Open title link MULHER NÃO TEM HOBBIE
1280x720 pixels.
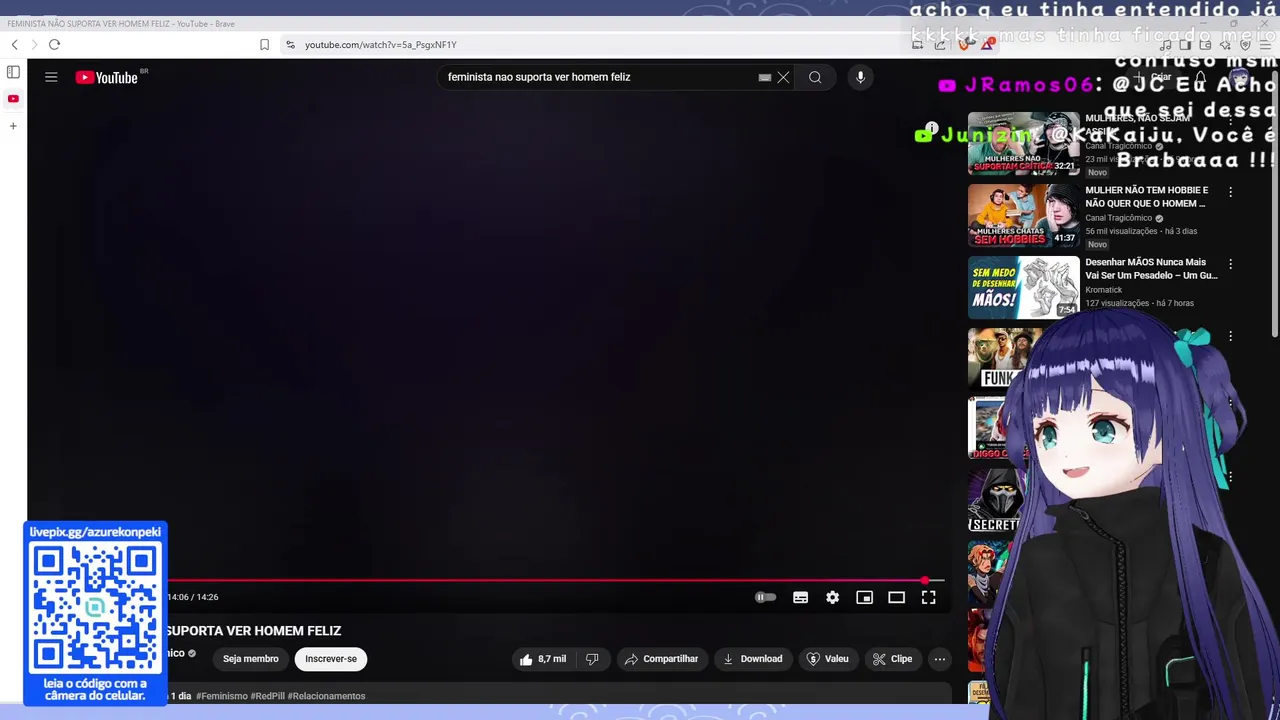pyautogui.click(x=1146, y=196)
